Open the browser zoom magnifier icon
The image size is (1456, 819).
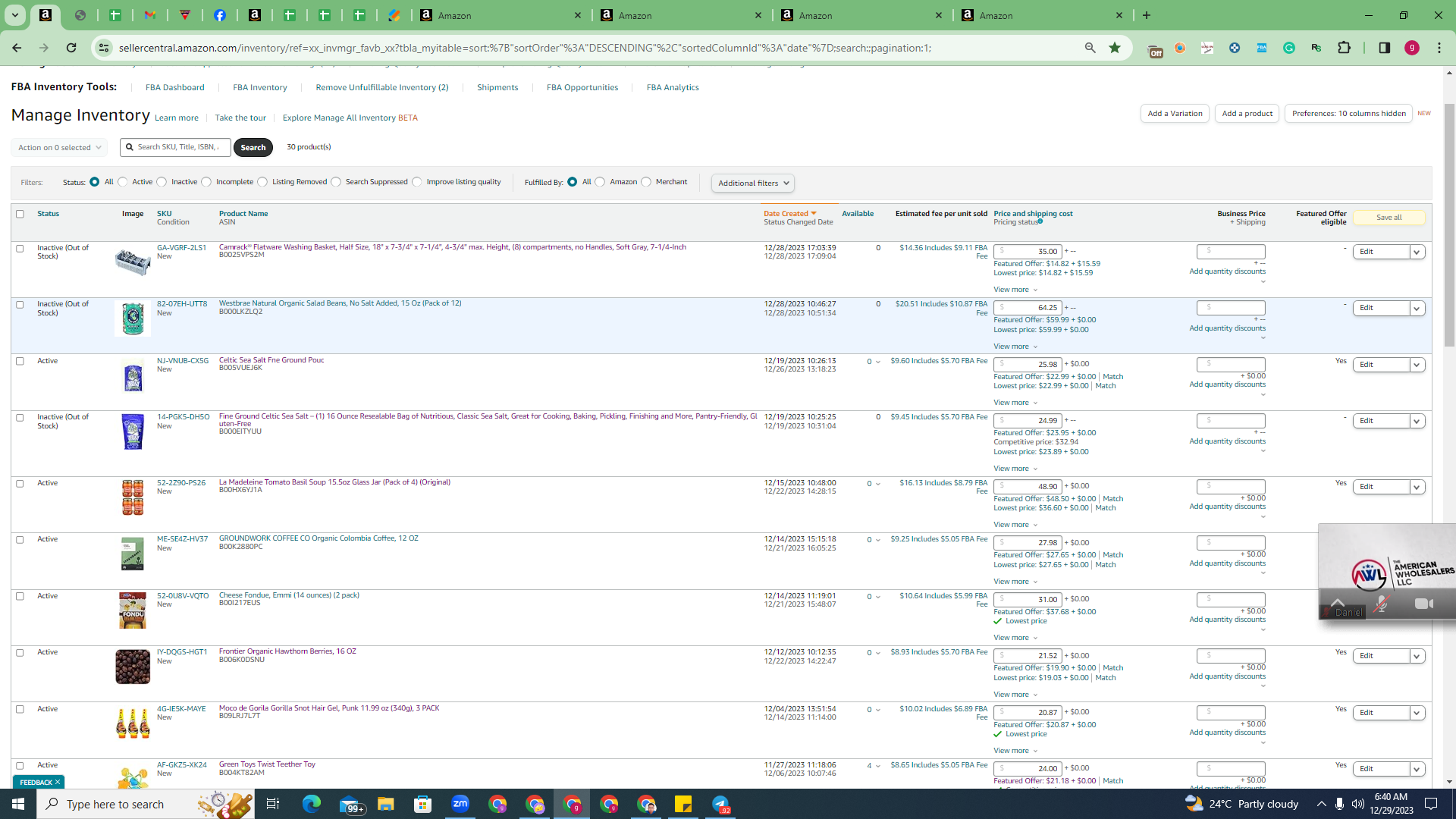coord(1090,48)
